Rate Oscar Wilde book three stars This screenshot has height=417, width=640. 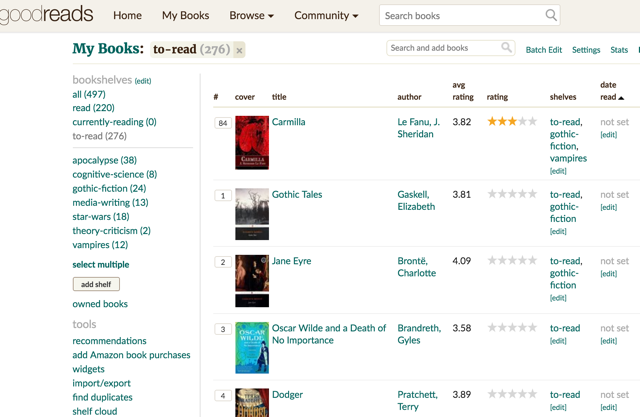click(x=512, y=327)
